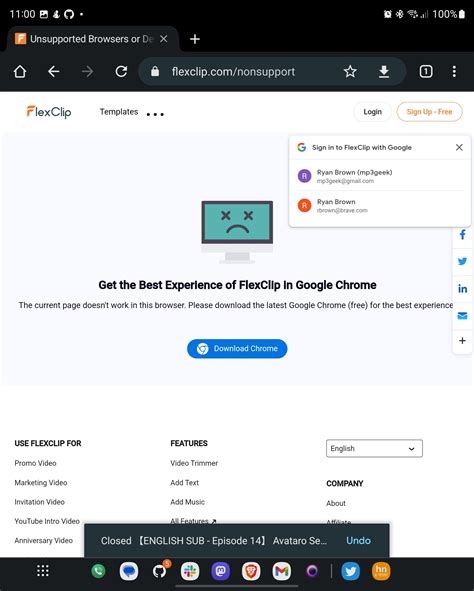Screen dimensions: 474x591
Task: Select the Unsupported Browsers tab
Action: 92,39
